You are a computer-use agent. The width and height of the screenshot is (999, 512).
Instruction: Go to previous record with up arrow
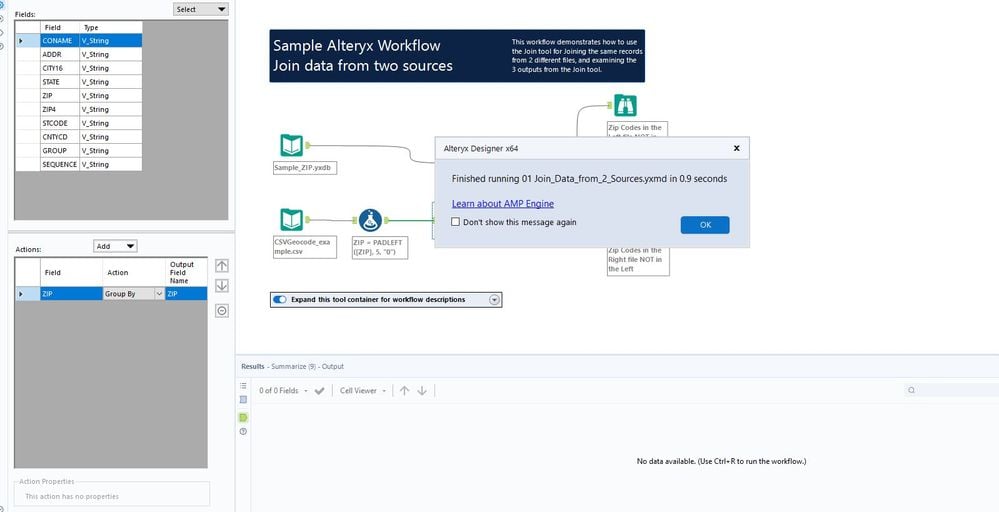(x=404, y=390)
